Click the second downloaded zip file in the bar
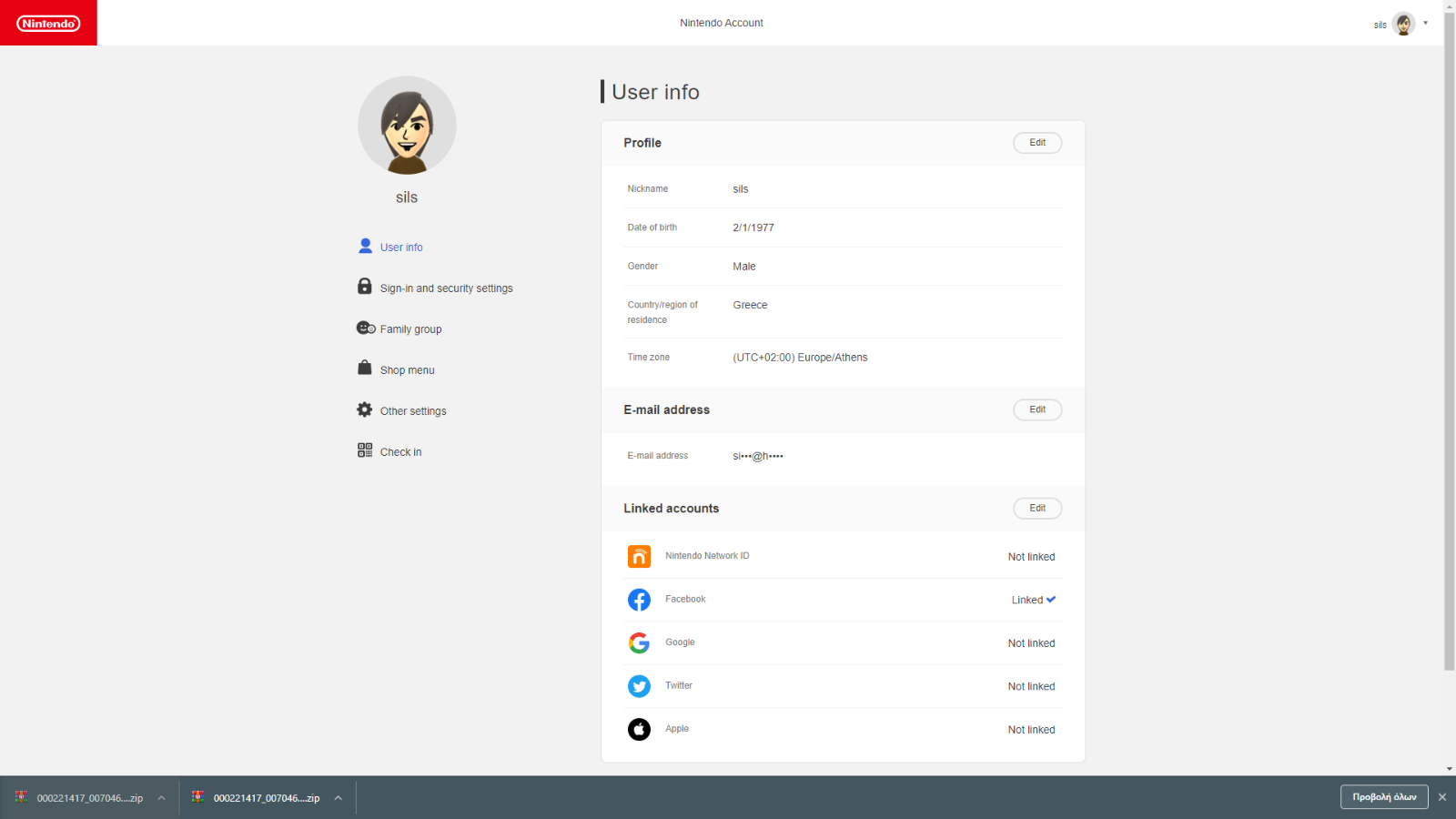The image size is (1456, 819). pyautogui.click(x=267, y=798)
